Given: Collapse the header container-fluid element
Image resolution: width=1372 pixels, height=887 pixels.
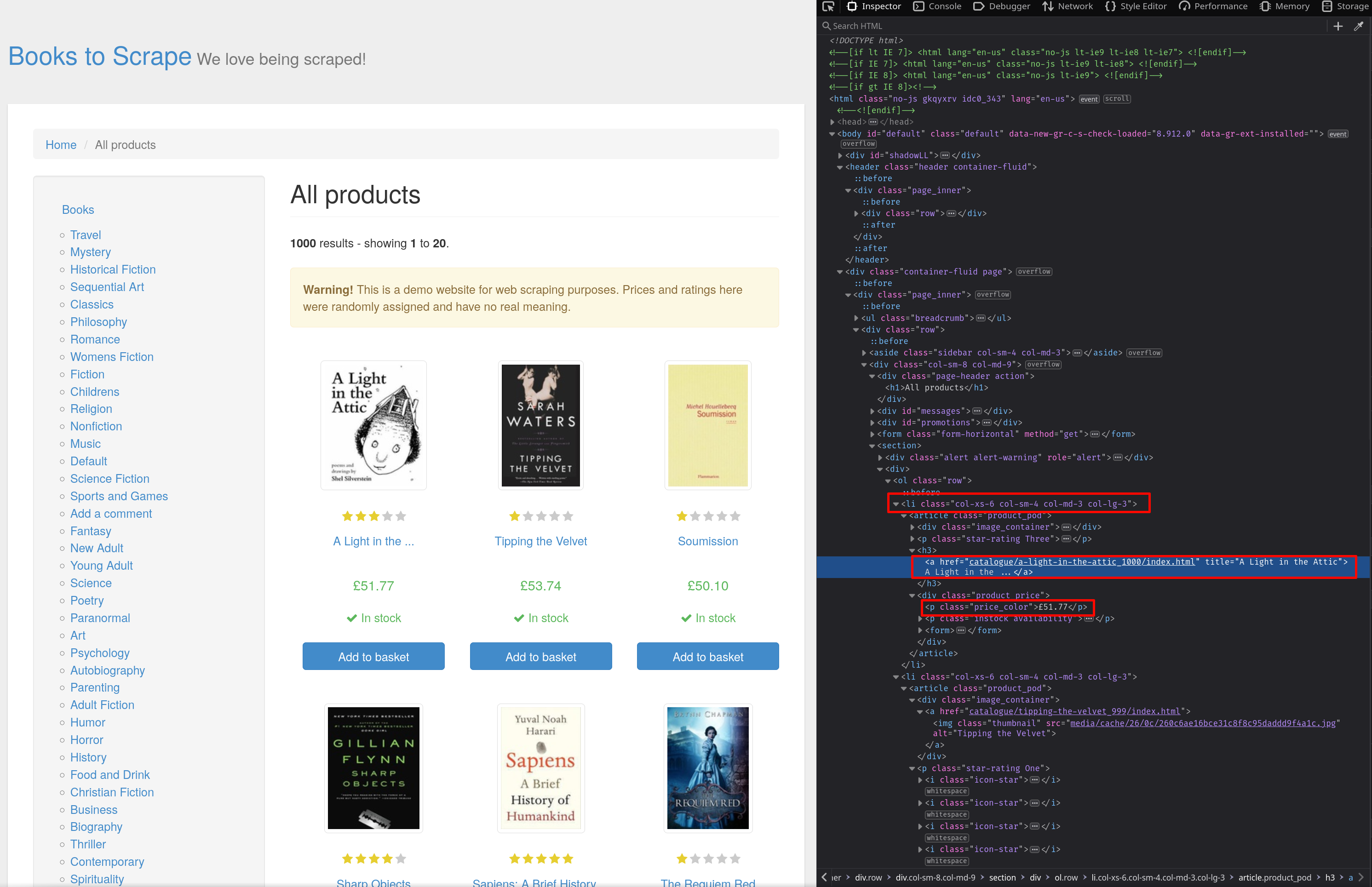Looking at the screenshot, I should pos(840,166).
